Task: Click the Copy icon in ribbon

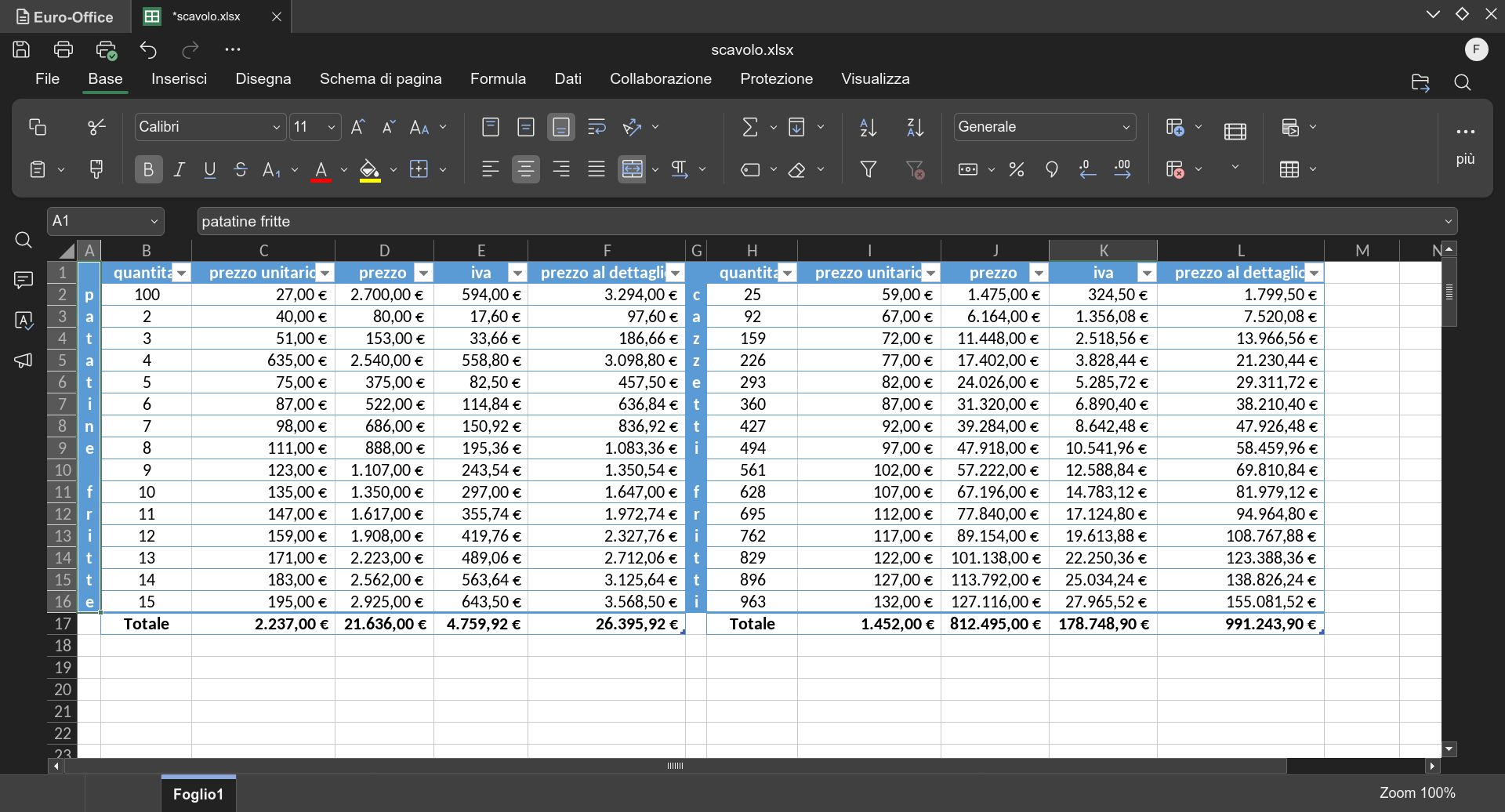Action: click(x=37, y=127)
